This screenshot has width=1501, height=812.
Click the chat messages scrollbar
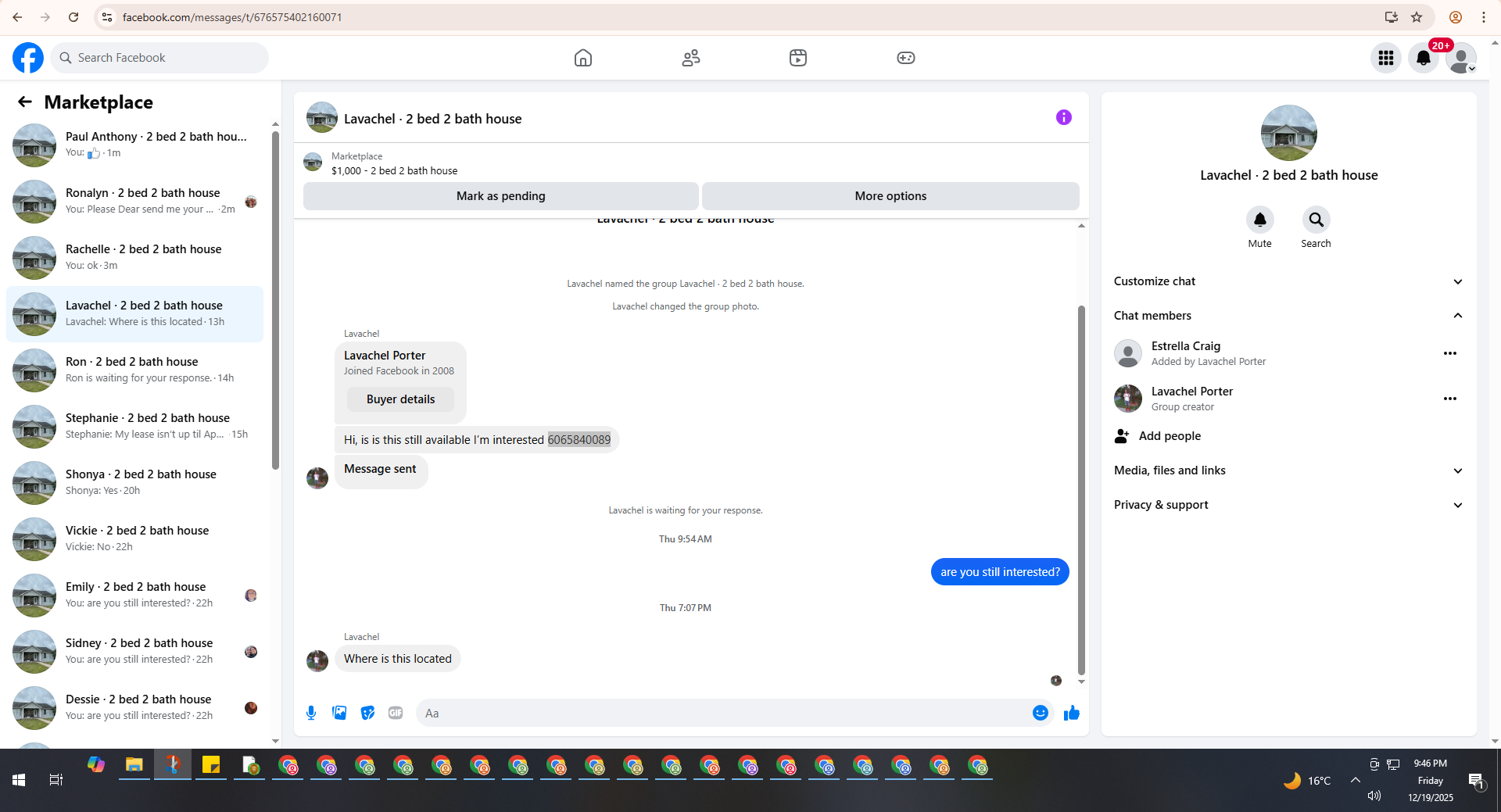click(1082, 489)
